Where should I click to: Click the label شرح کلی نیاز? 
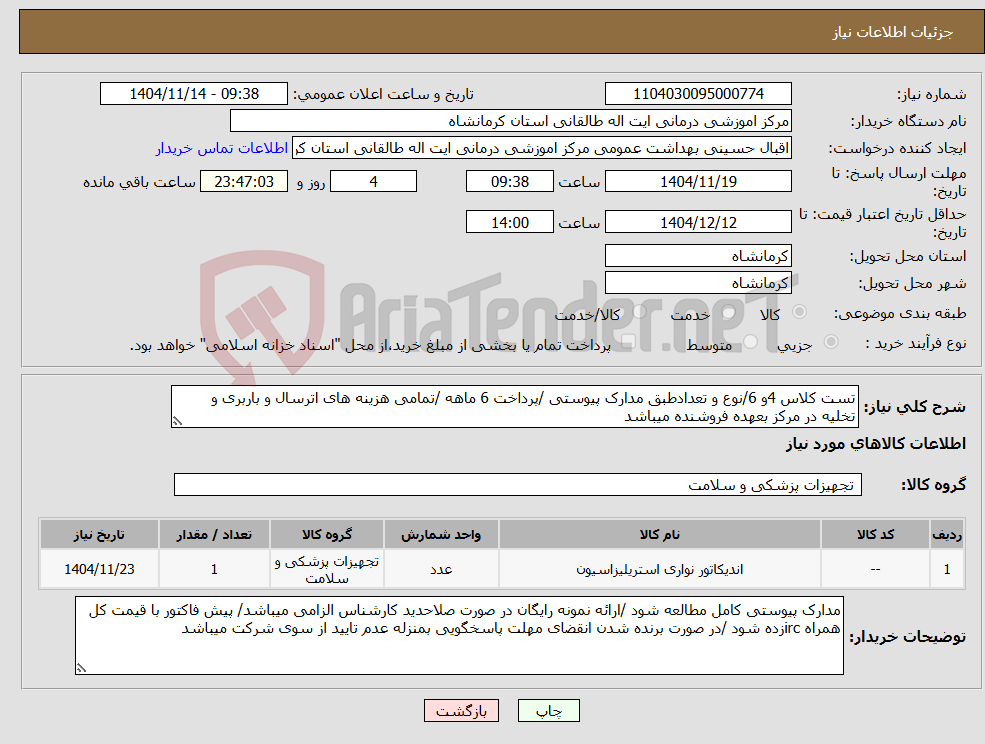[915, 407]
